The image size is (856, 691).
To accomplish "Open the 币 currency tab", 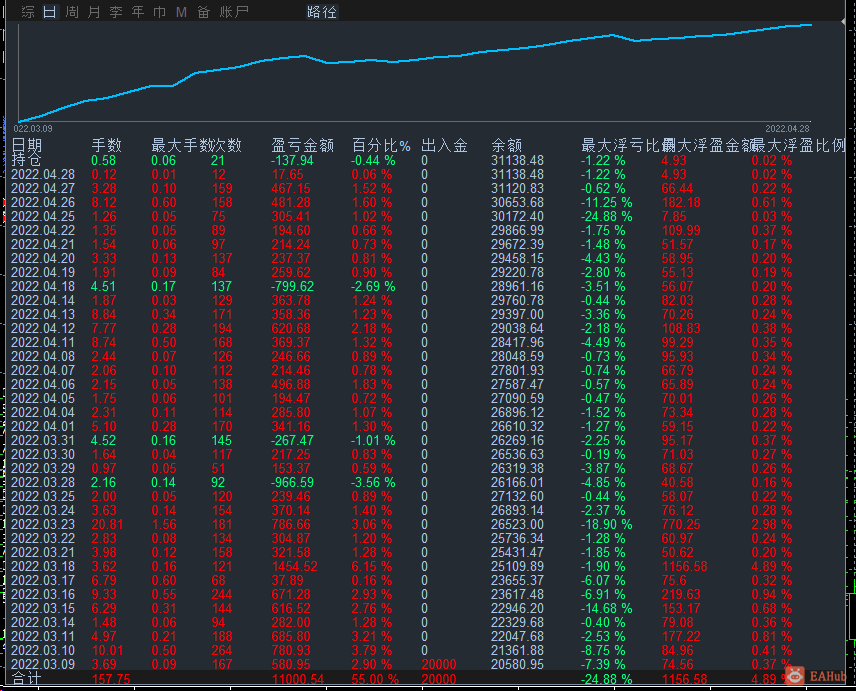I will [159, 11].
